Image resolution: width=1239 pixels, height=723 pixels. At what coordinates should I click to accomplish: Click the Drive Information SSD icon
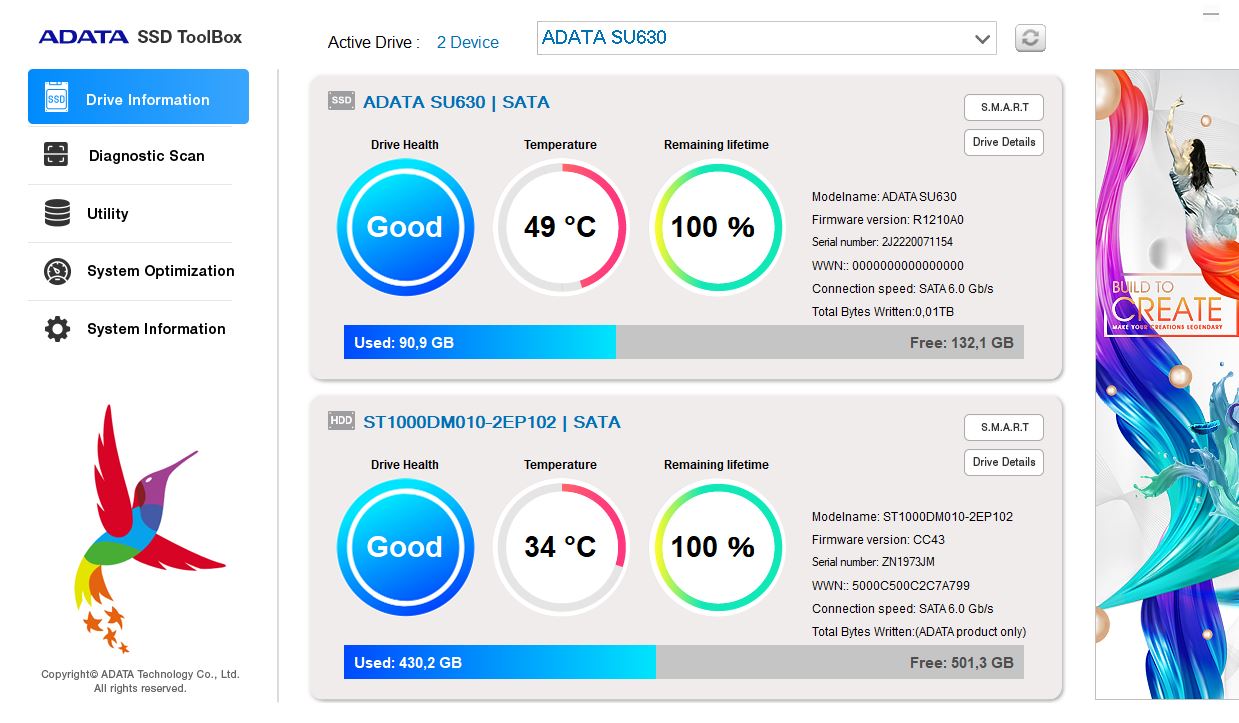point(56,98)
